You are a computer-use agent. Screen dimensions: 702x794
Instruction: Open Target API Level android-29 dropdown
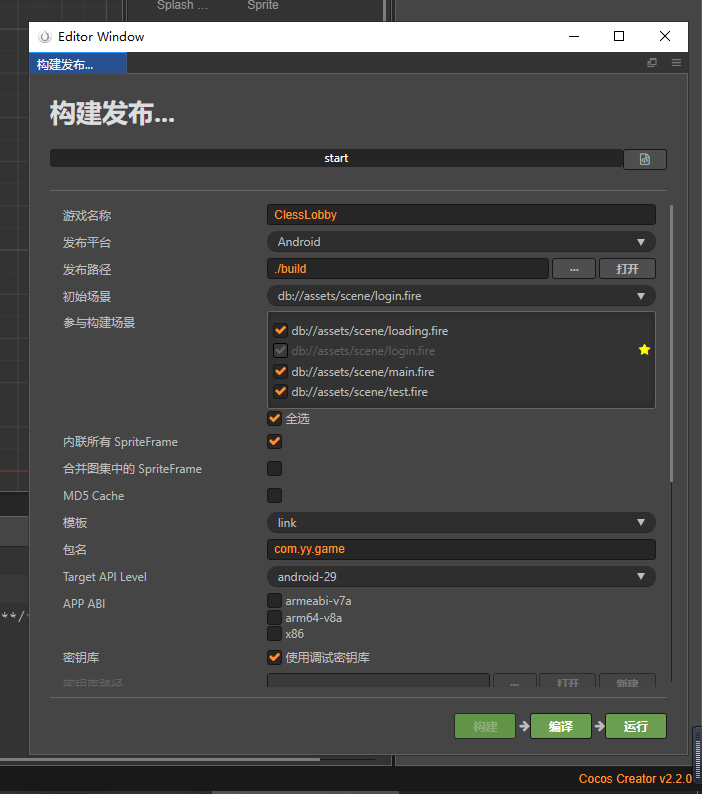[x=461, y=577]
